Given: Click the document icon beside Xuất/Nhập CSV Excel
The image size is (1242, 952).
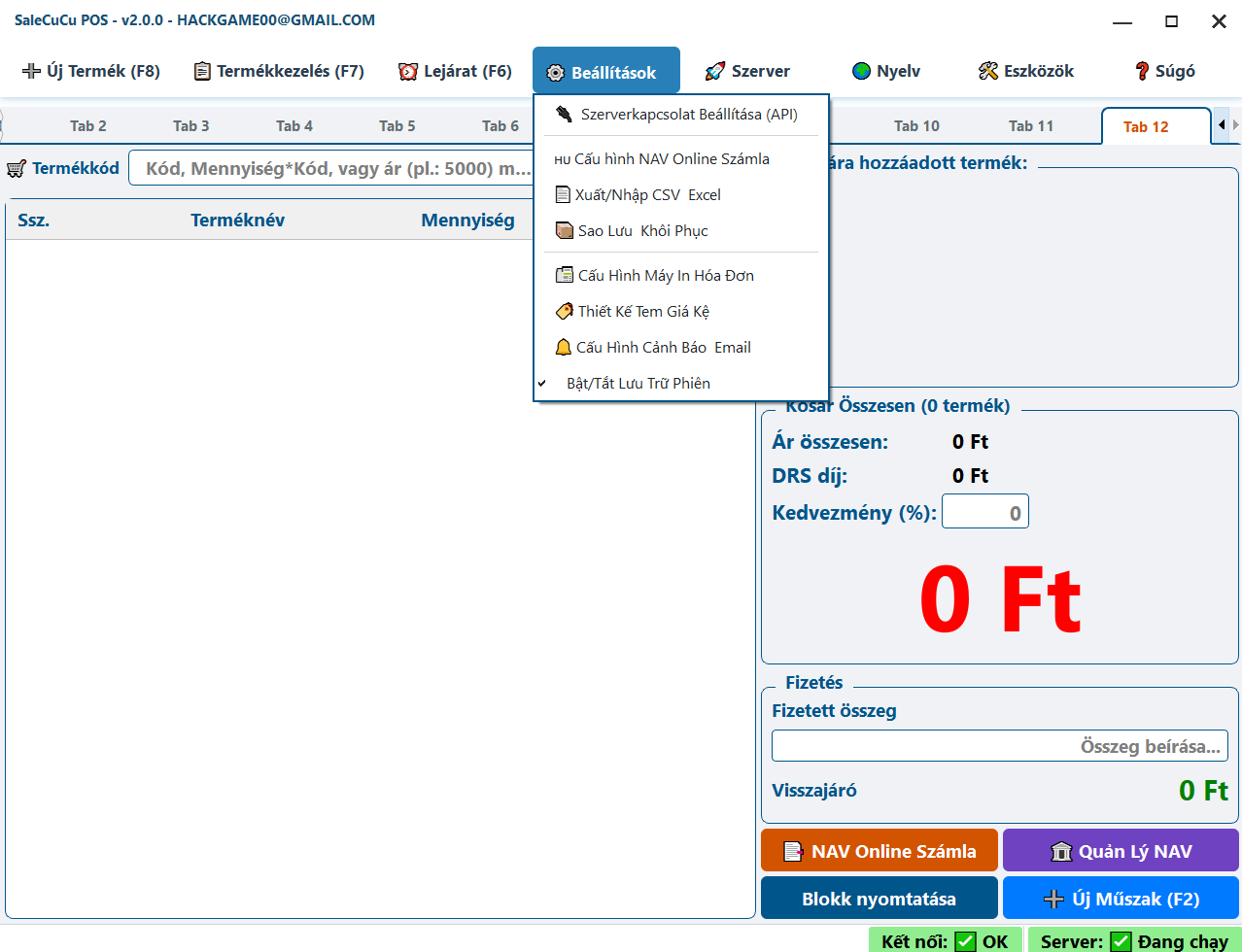Looking at the screenshot, I should (563, 195).
